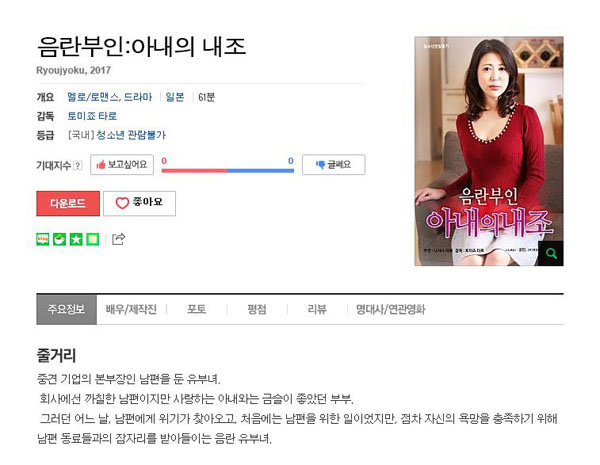600x465 pixels.
Task: Share to Naver Cafe cup icon
Action: pos(59,239)
